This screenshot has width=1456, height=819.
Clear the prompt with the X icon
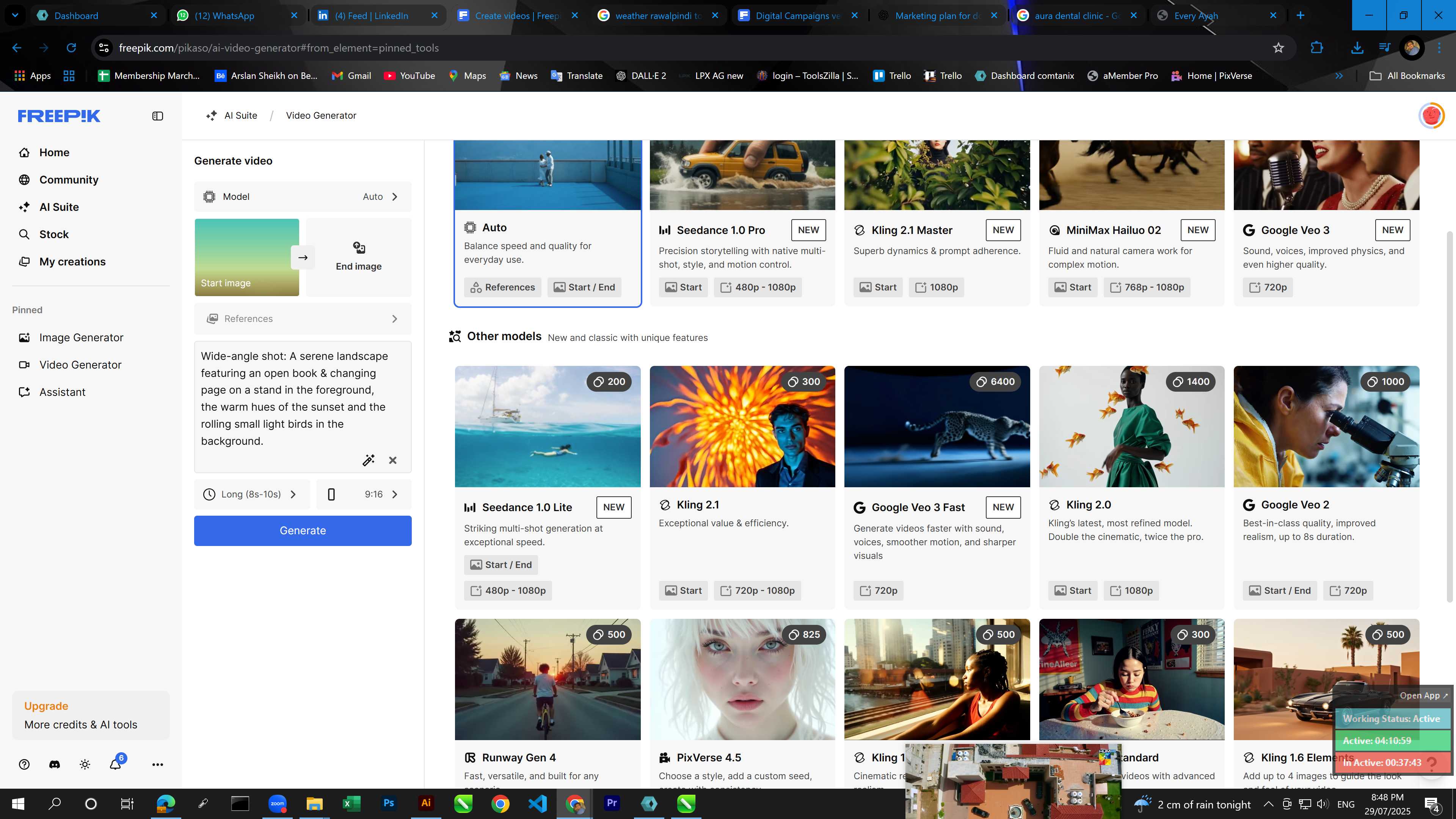(393, 460)
